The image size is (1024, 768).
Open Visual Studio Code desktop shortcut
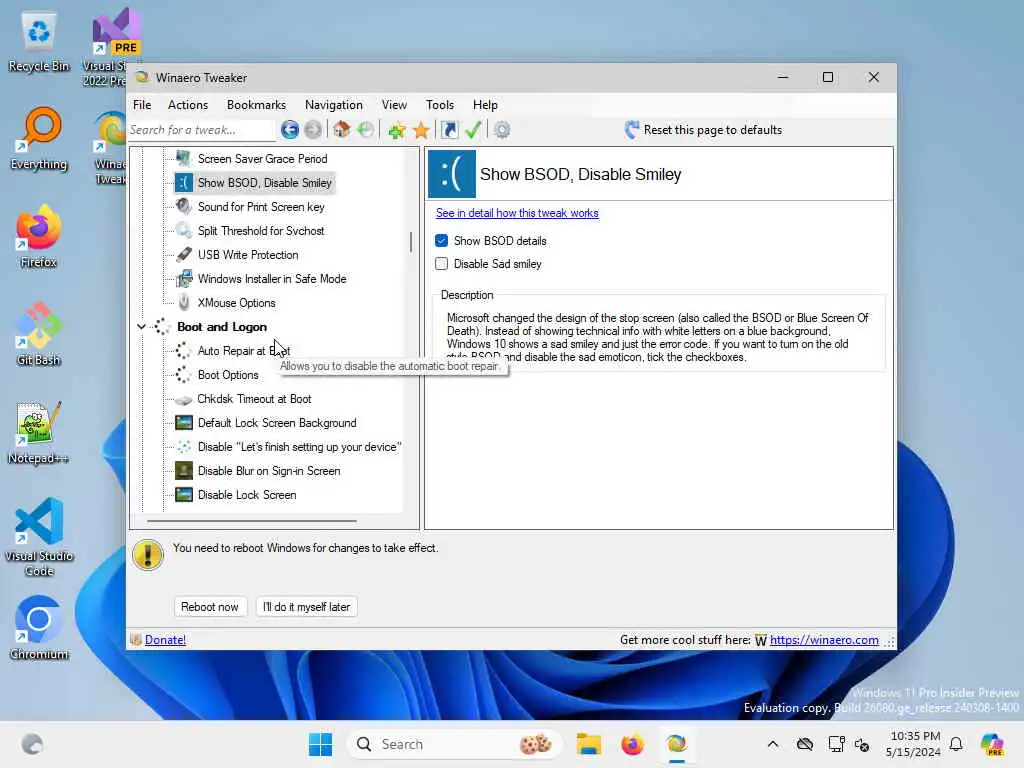tap(39, 537)
